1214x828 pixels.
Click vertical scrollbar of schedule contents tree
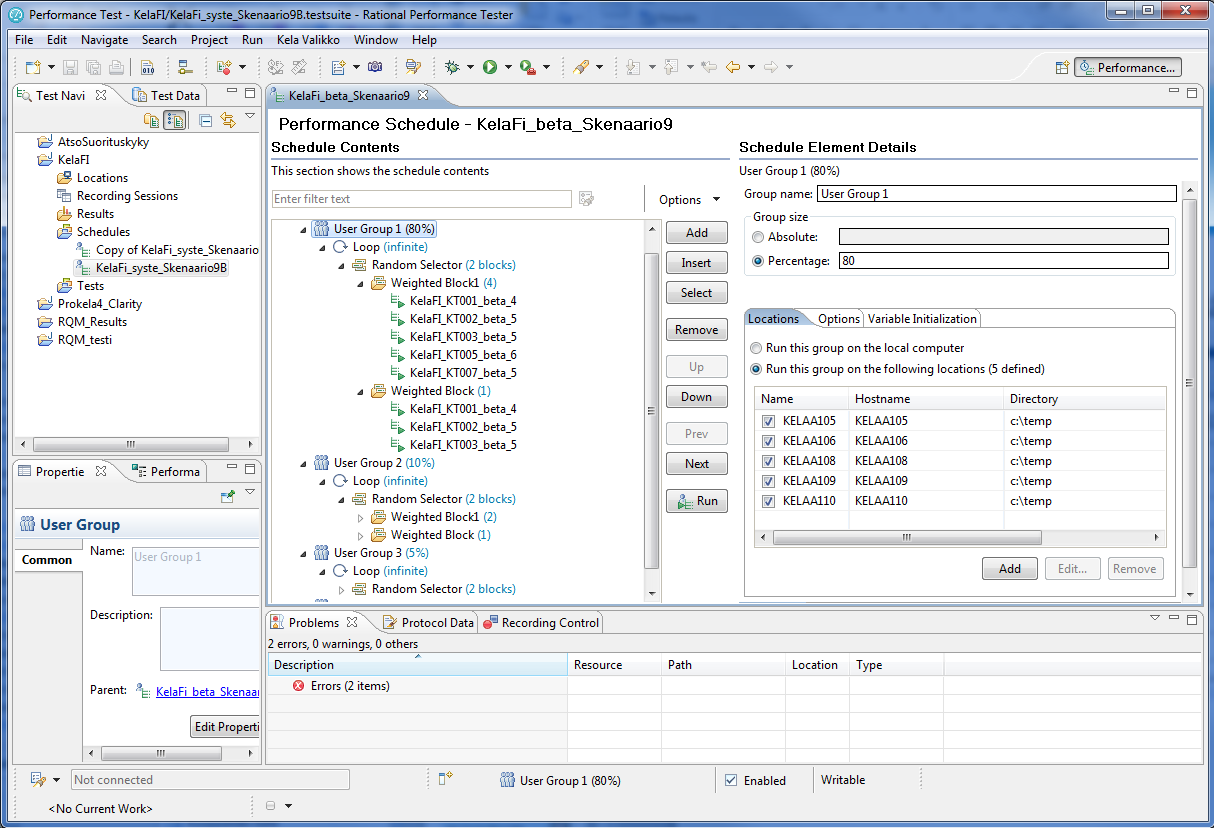pyautogui.click(x=651, y=410)
